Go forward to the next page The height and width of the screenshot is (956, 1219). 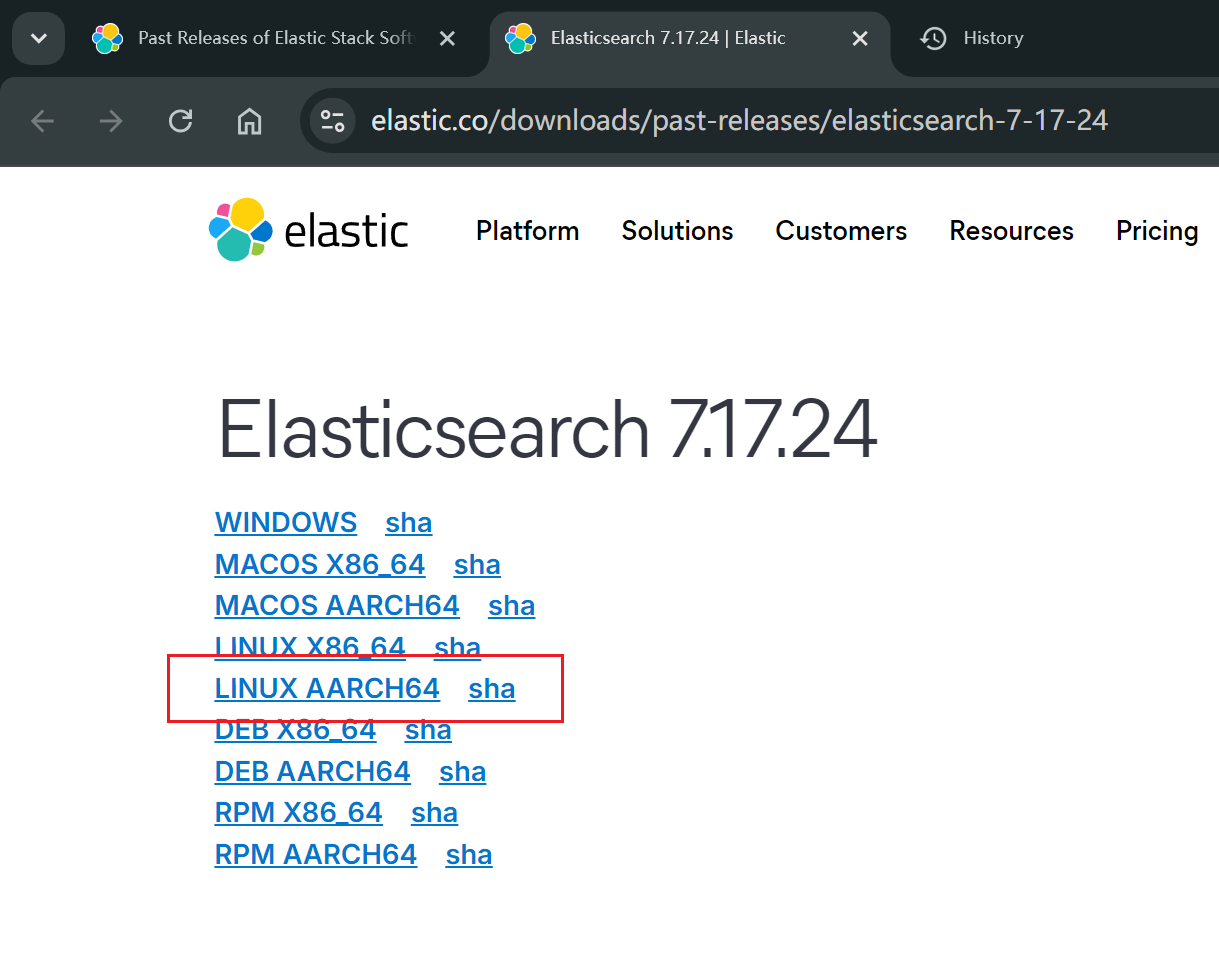[111, 121]
